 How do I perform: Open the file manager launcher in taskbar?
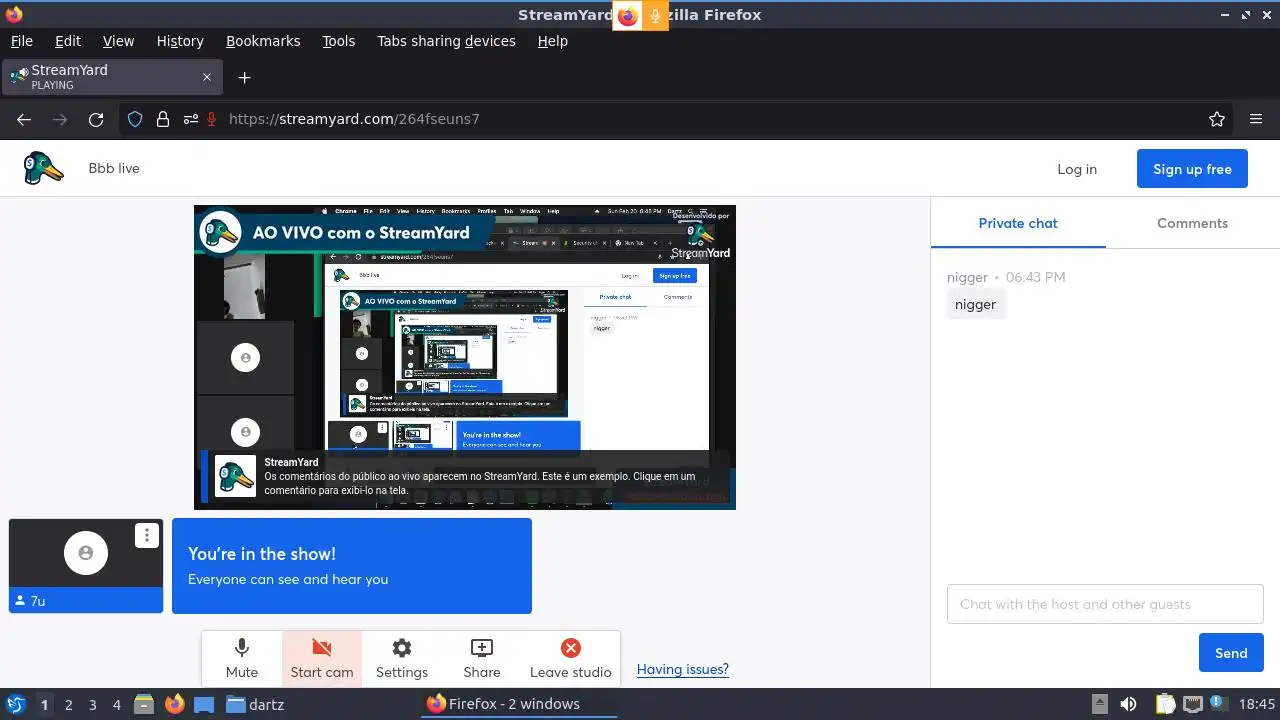click(144, 704)
